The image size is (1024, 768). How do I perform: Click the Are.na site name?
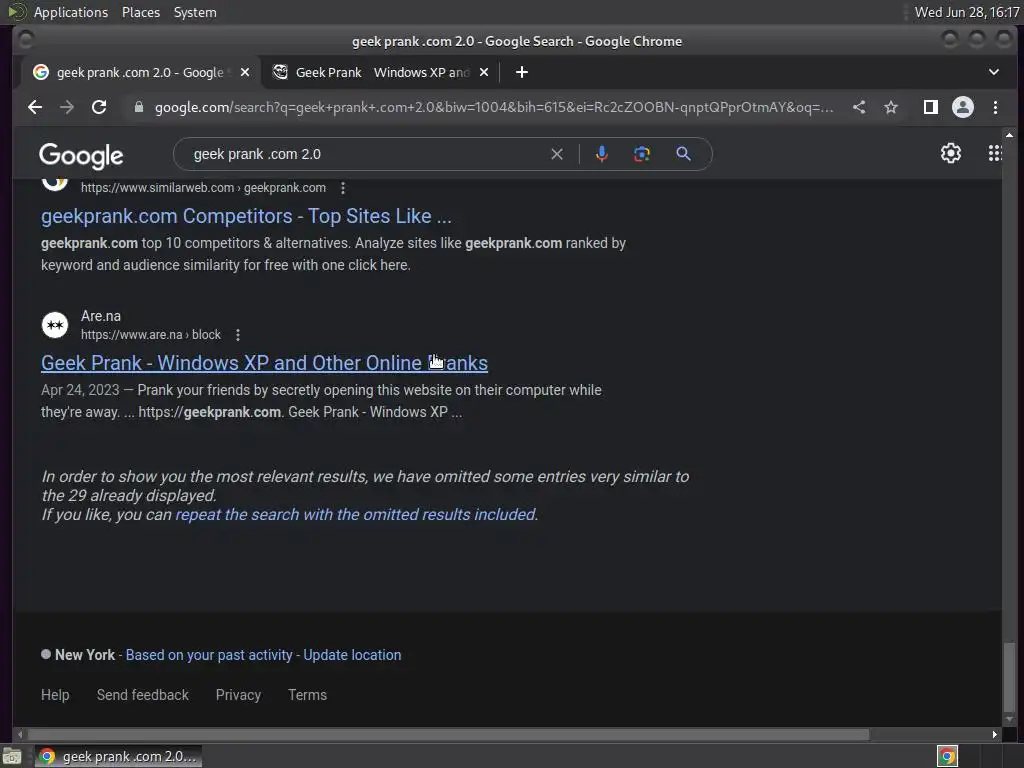(101, 316)
